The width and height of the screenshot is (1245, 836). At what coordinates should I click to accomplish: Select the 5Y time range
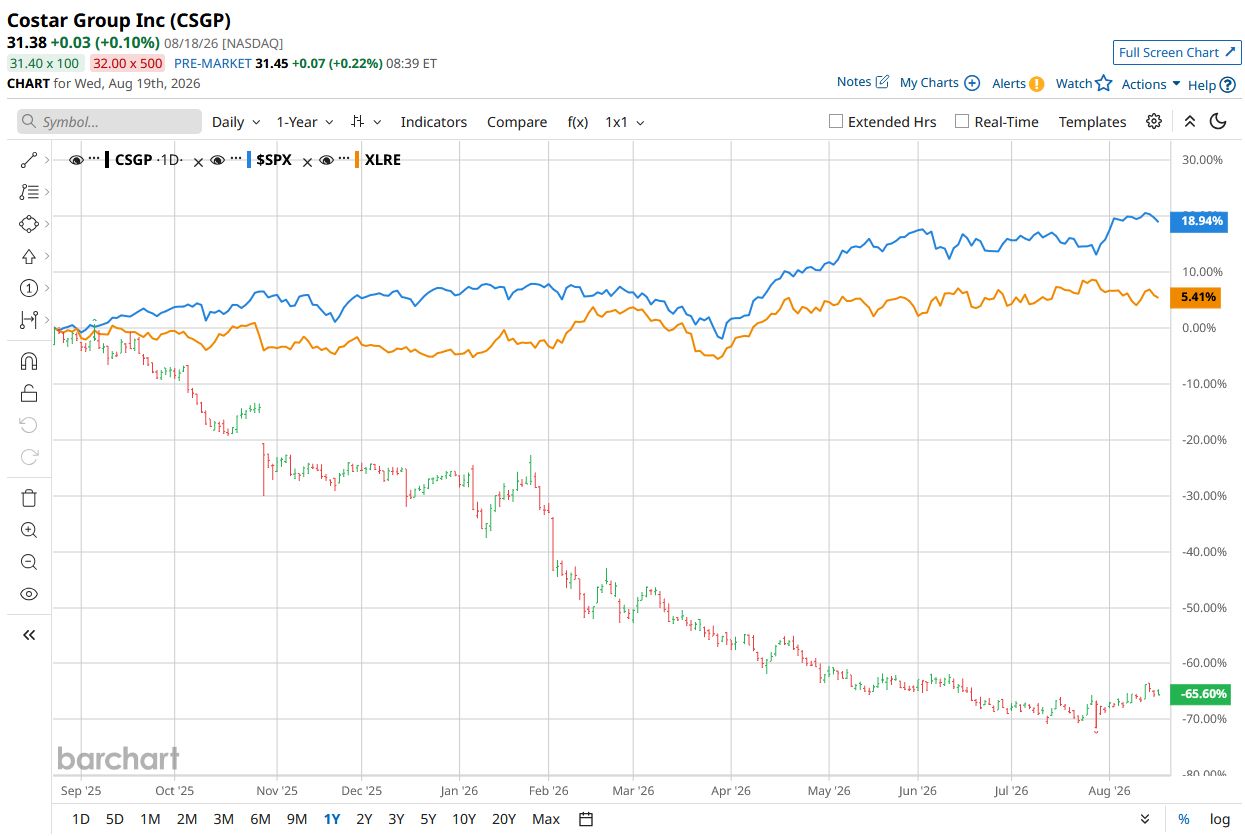428,819
